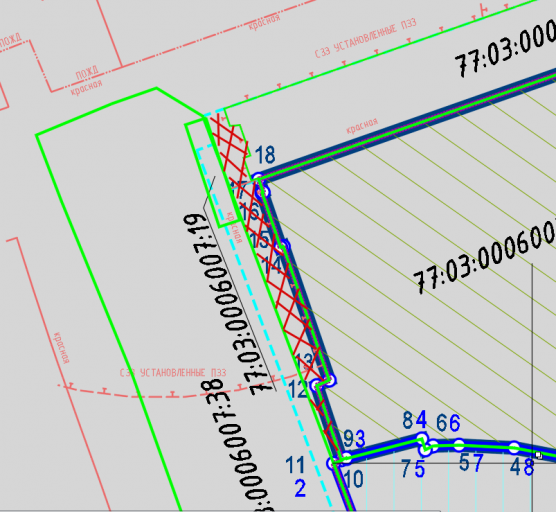Select point label "13"
Viewport: 556px width, 512px height.
304,362
